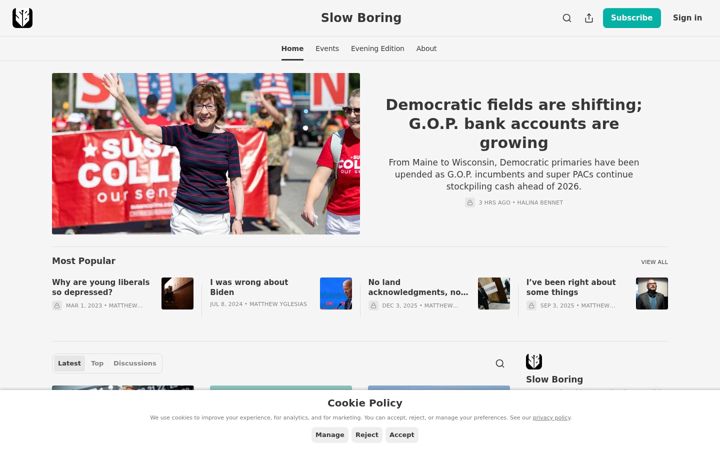This screenshot has width=720, height=450.
Task: Click thumbnail for 'right about some things'
Action: pos(652,293)
